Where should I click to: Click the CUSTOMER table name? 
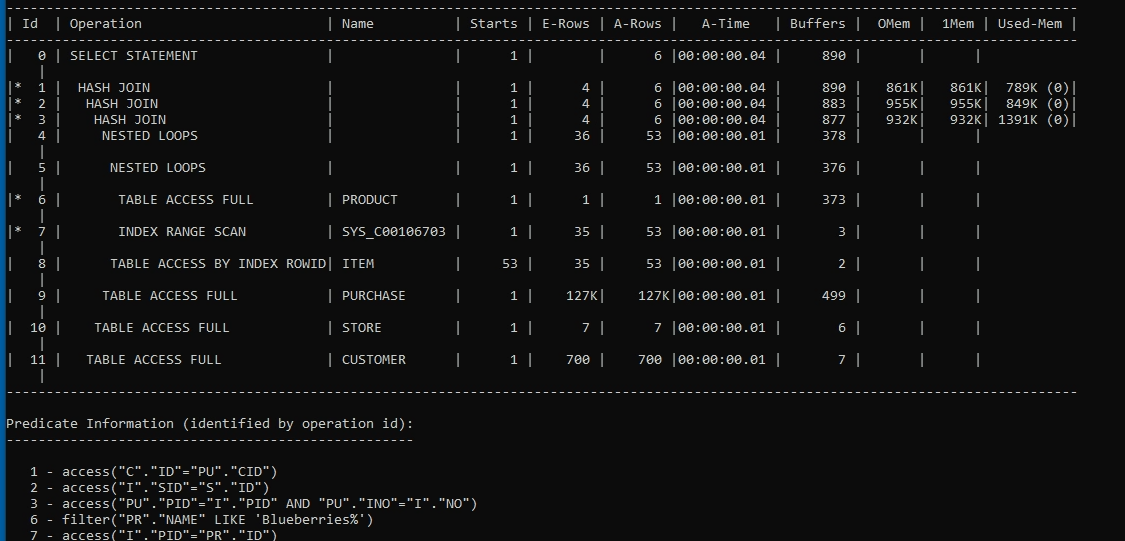tap(374, 359)
